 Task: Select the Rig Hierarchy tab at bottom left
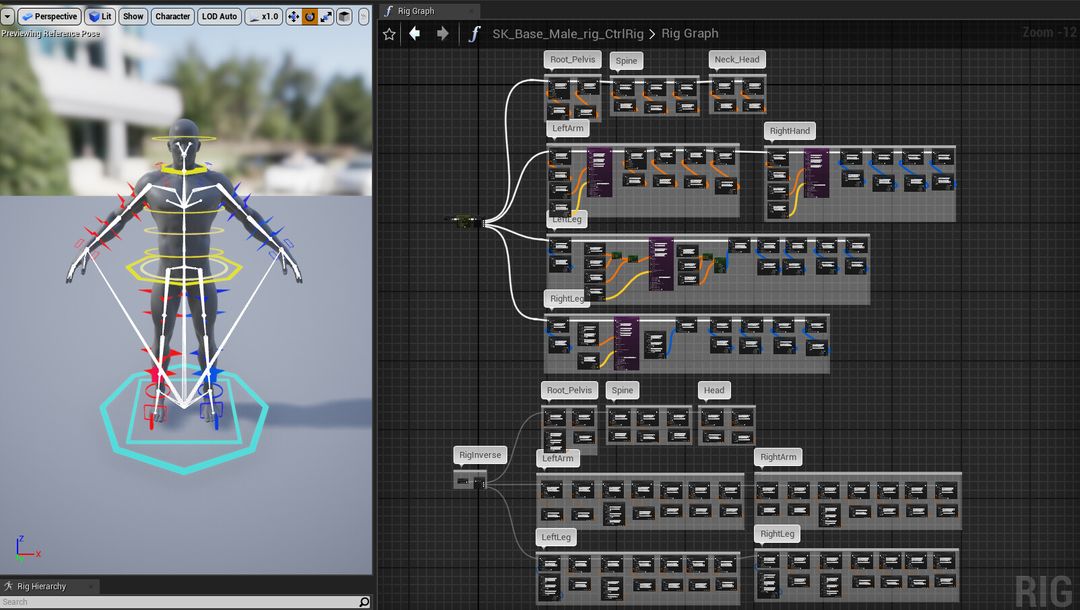click(x=42, y=586)
